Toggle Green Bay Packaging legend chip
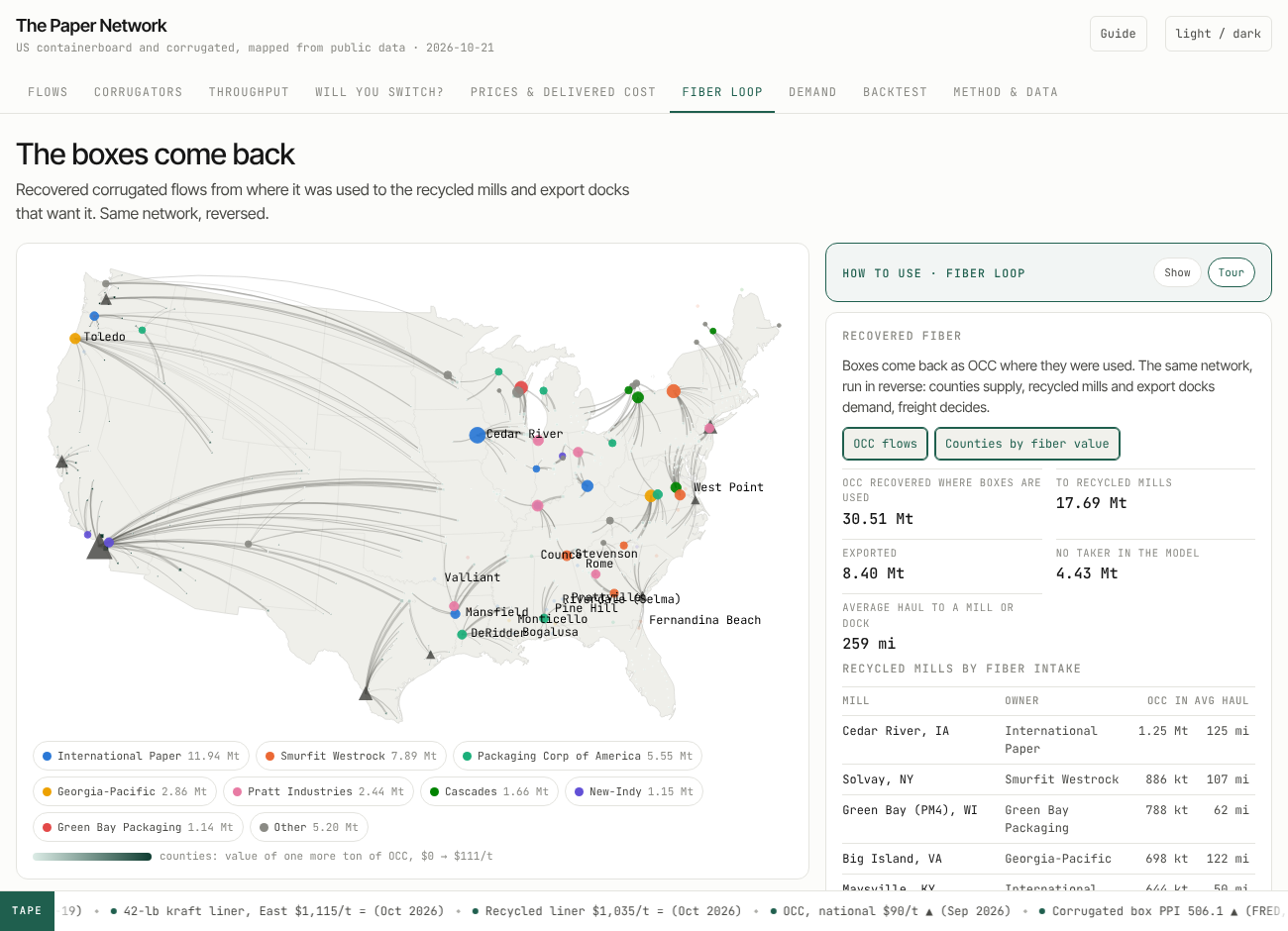 (139, 827)
